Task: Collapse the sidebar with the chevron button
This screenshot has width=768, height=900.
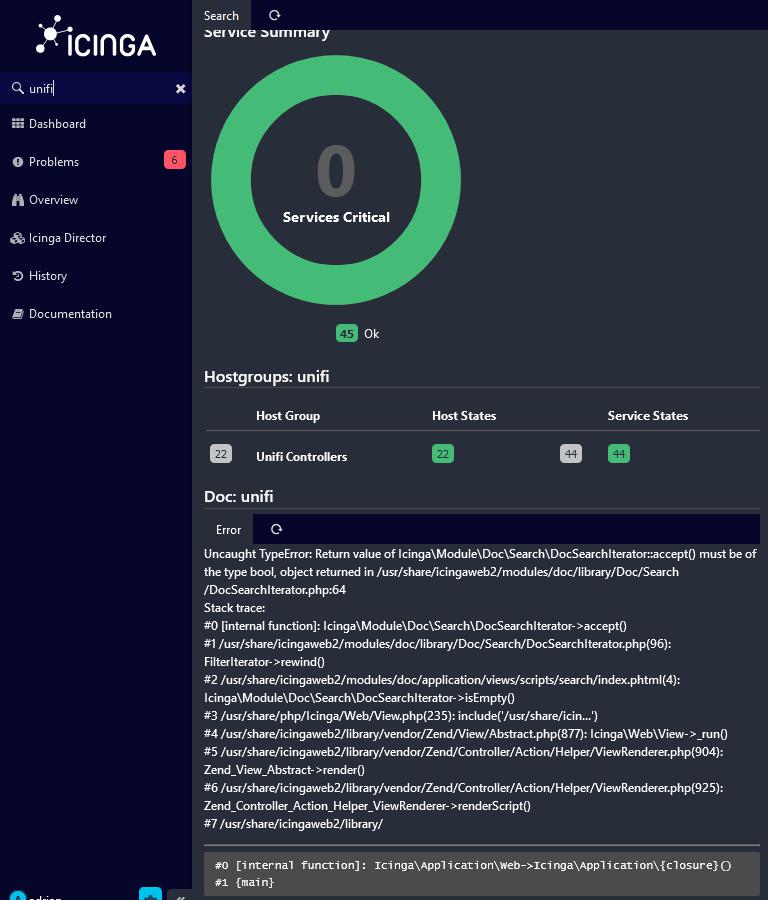Action: [x=181, y=897]
